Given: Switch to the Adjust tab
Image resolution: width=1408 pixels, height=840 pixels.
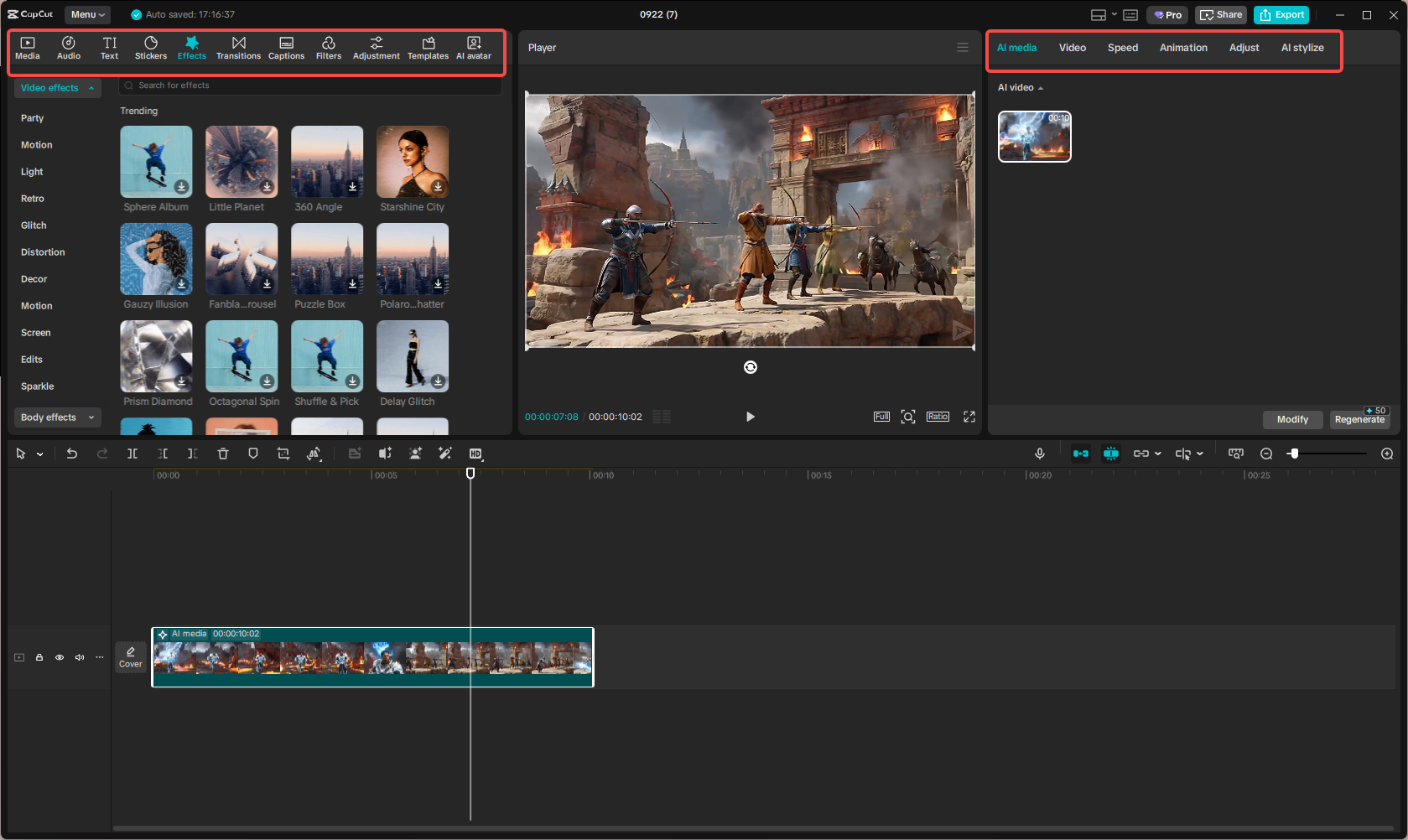Looking at the screenshot, I should pos(1244,48).
